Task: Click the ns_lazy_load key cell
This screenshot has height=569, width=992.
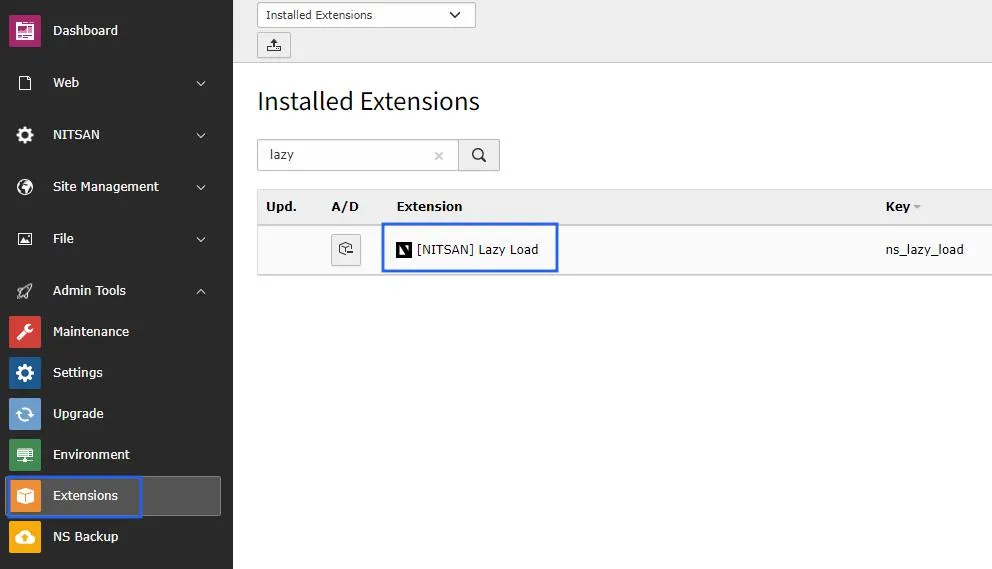Action: 924,249
